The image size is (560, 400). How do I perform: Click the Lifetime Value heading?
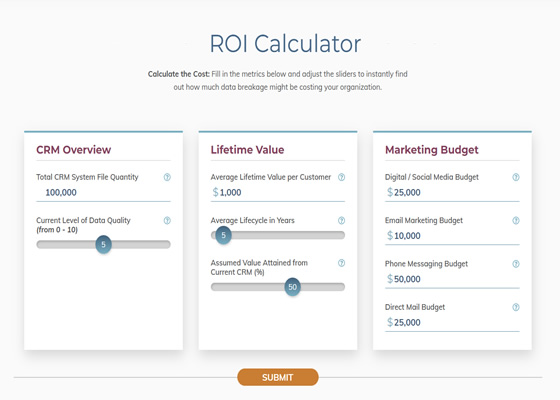(248, 150)
